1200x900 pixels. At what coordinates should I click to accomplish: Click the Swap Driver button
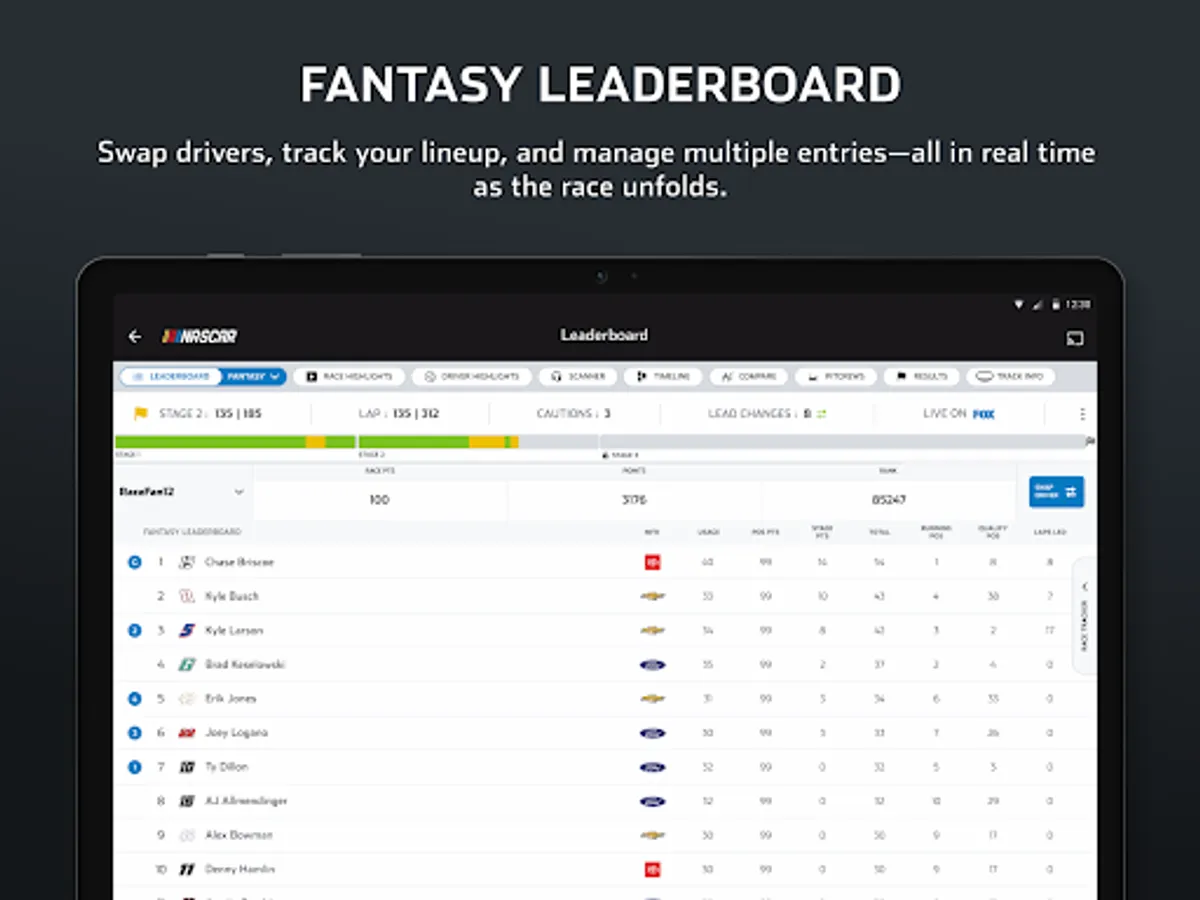point(1056,492)
